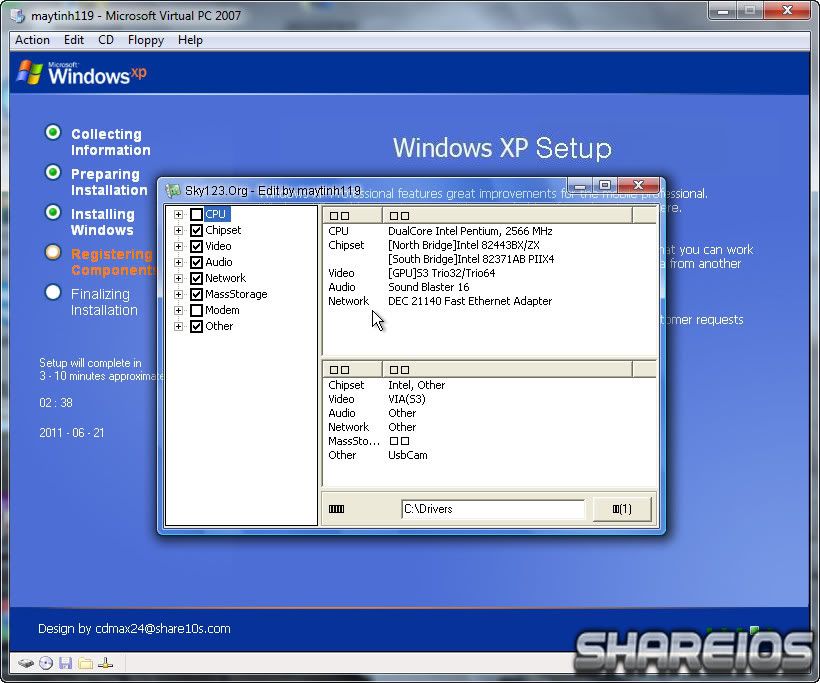Image resolution: width=820 pixels, height=683 pixels.
Task: Open the Help menu
Action: click(190, 40)
